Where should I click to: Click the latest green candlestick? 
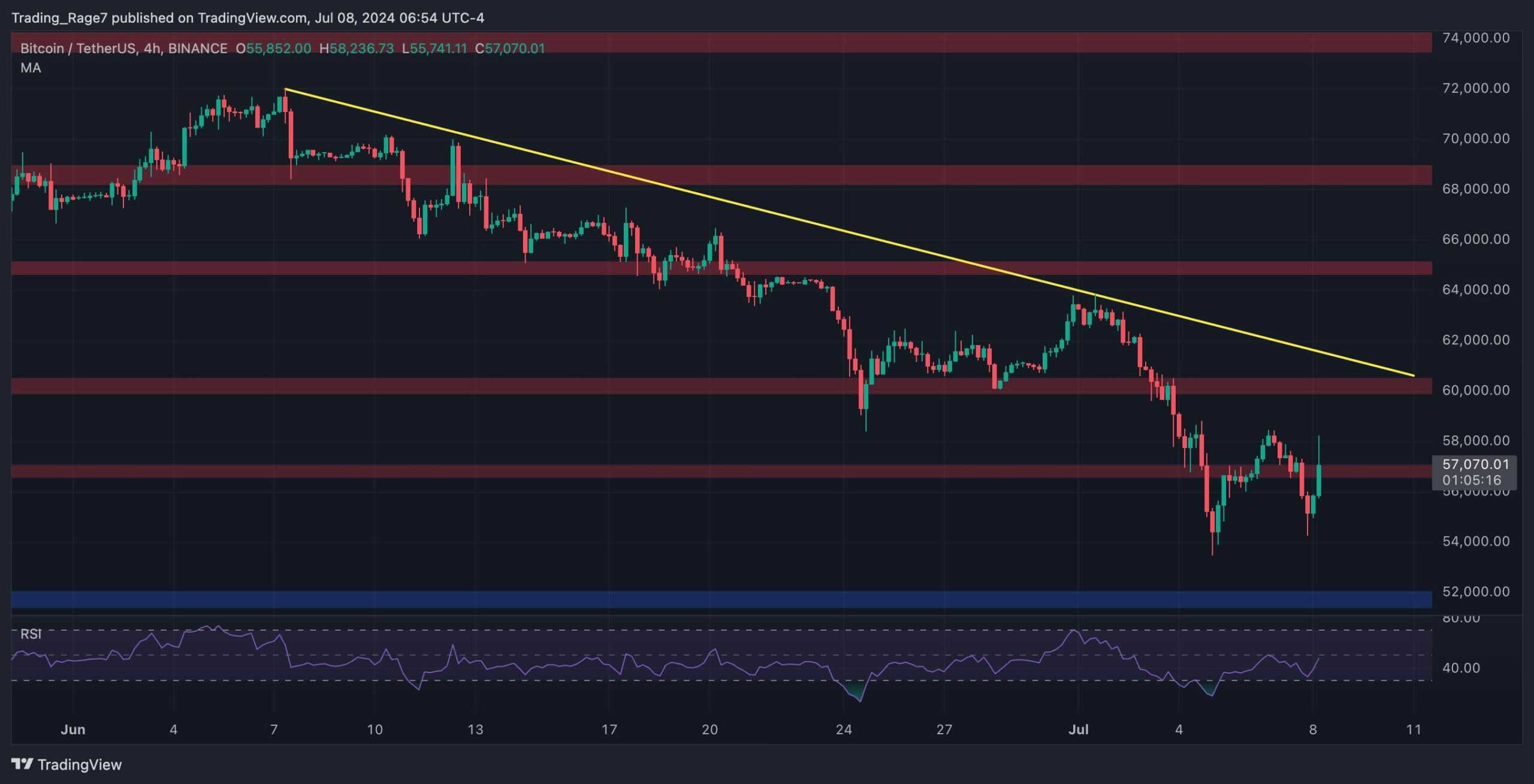(x=1319, y=480)
